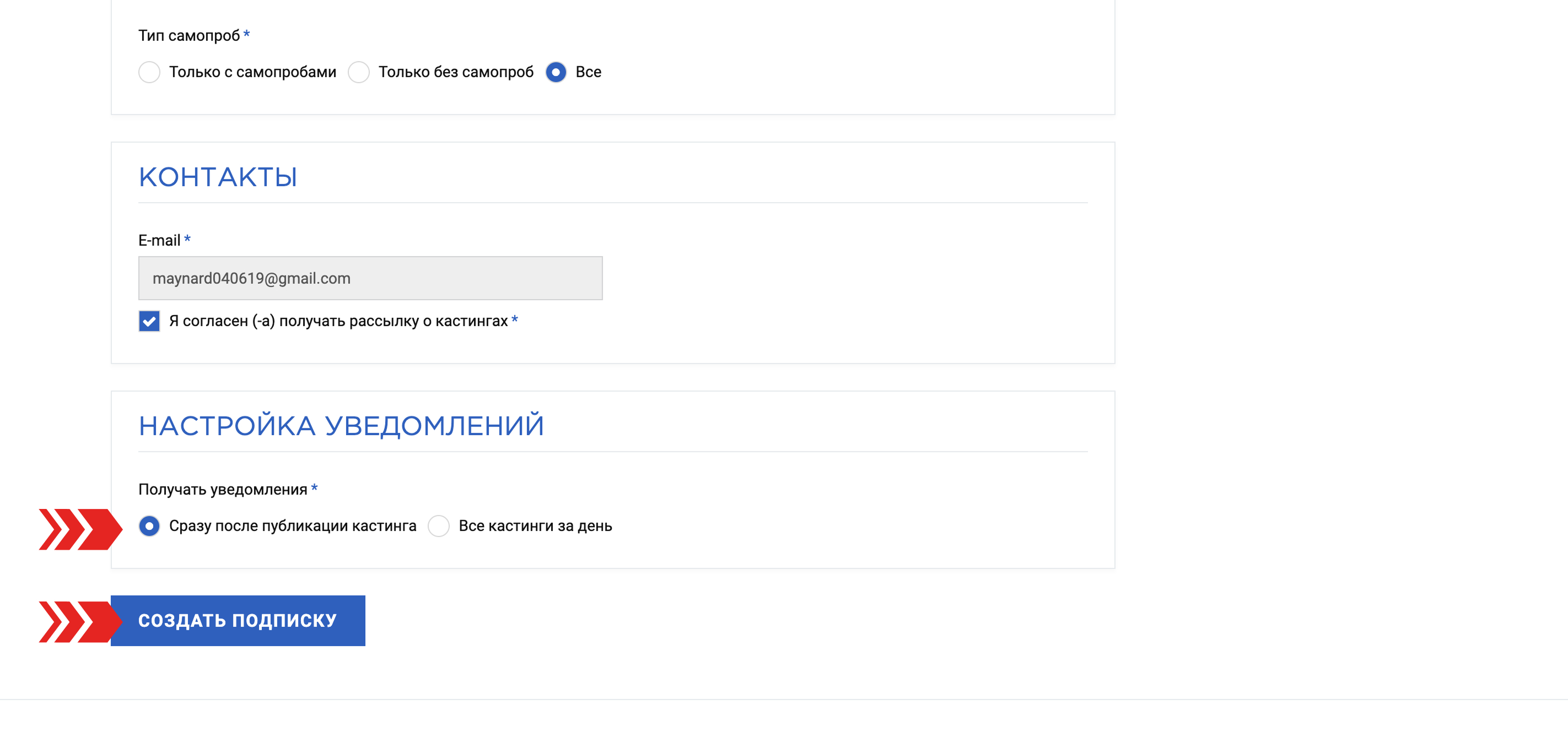Click 'Сразу после публикации кастинга' option text
The image size is (1568, 748).
(x=293, y=526)
